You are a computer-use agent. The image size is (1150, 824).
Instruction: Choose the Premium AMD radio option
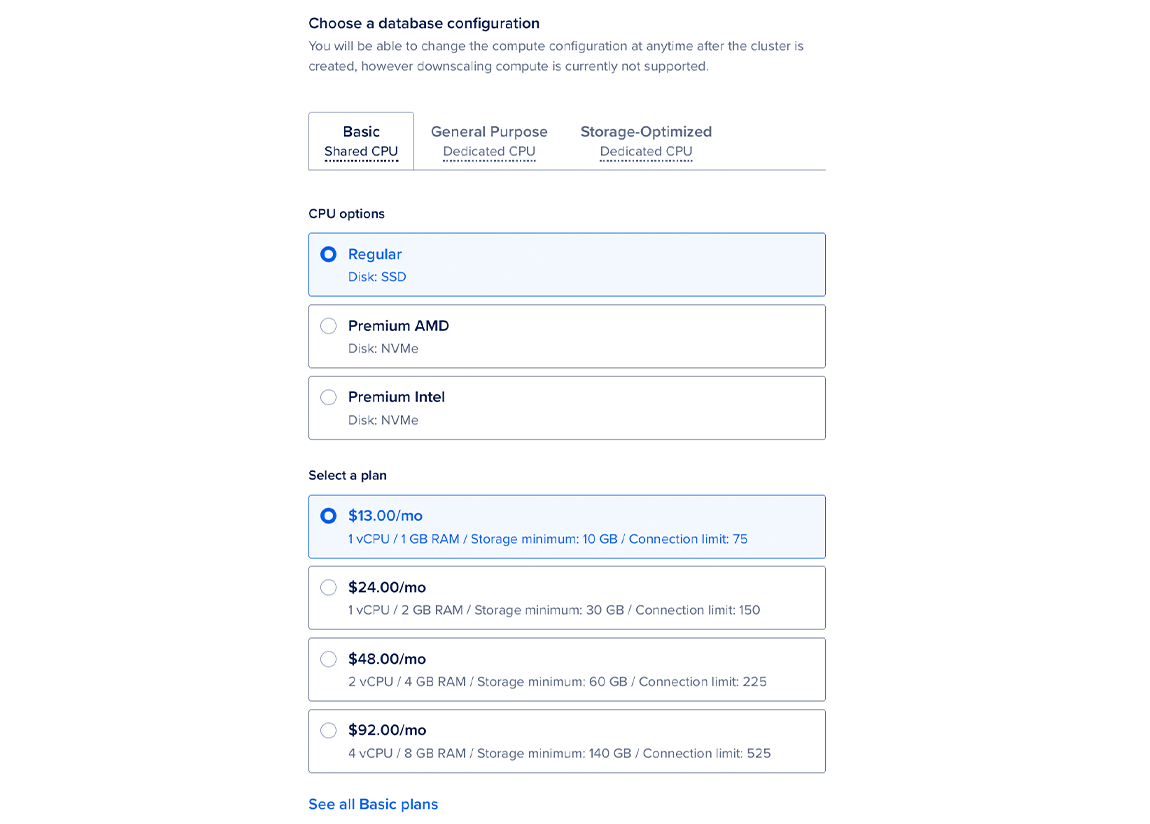[329, 325]
